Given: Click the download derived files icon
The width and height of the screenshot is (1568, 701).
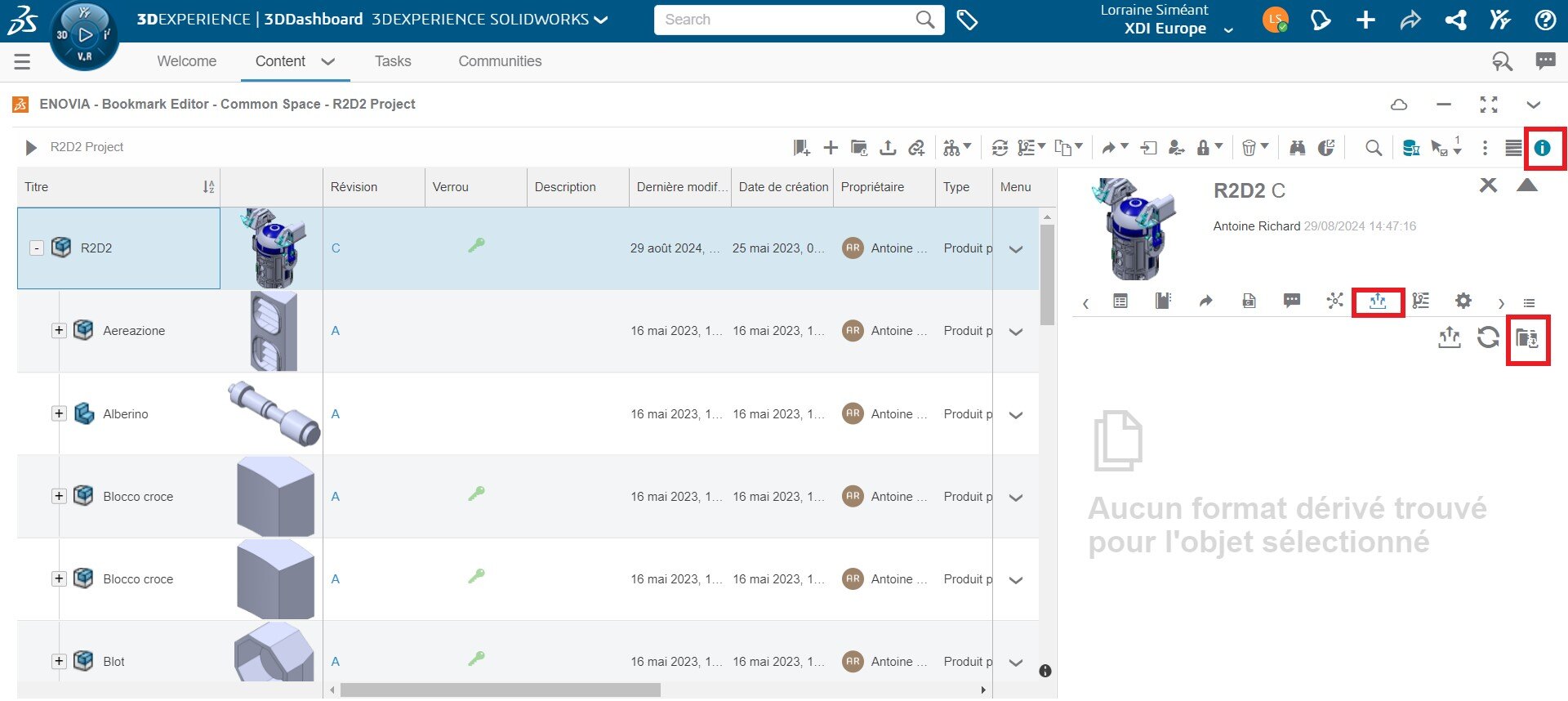Looking at the screenshot, I should [1526, 337].
